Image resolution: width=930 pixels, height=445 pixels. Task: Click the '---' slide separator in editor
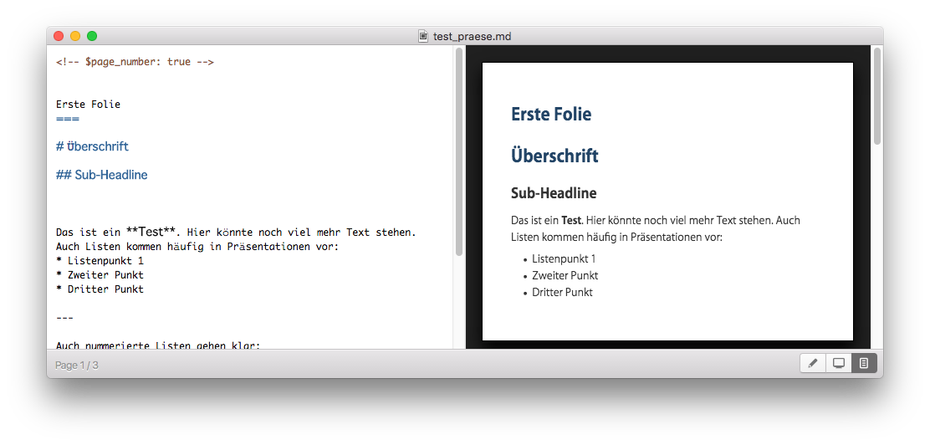(x=64, y=318)
